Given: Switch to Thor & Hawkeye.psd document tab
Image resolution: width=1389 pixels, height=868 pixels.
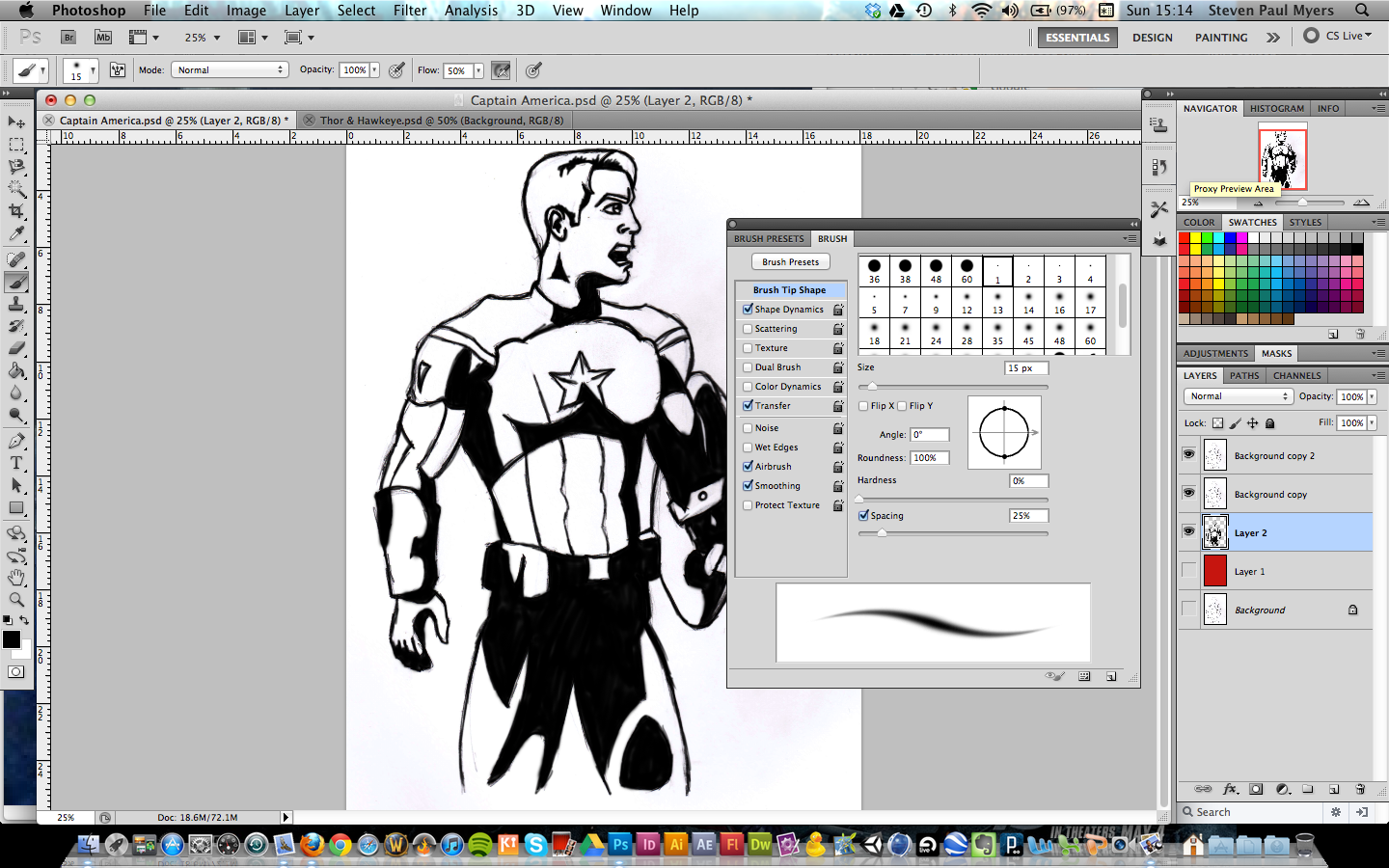Looking at the screenshot, I should 442,121.
